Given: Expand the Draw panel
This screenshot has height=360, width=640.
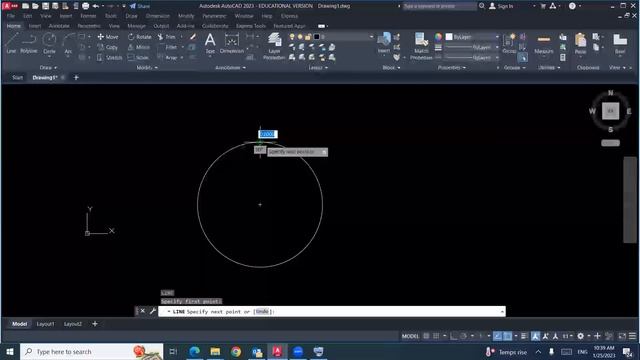Looking at the screenshot, I should pos(48,68).
